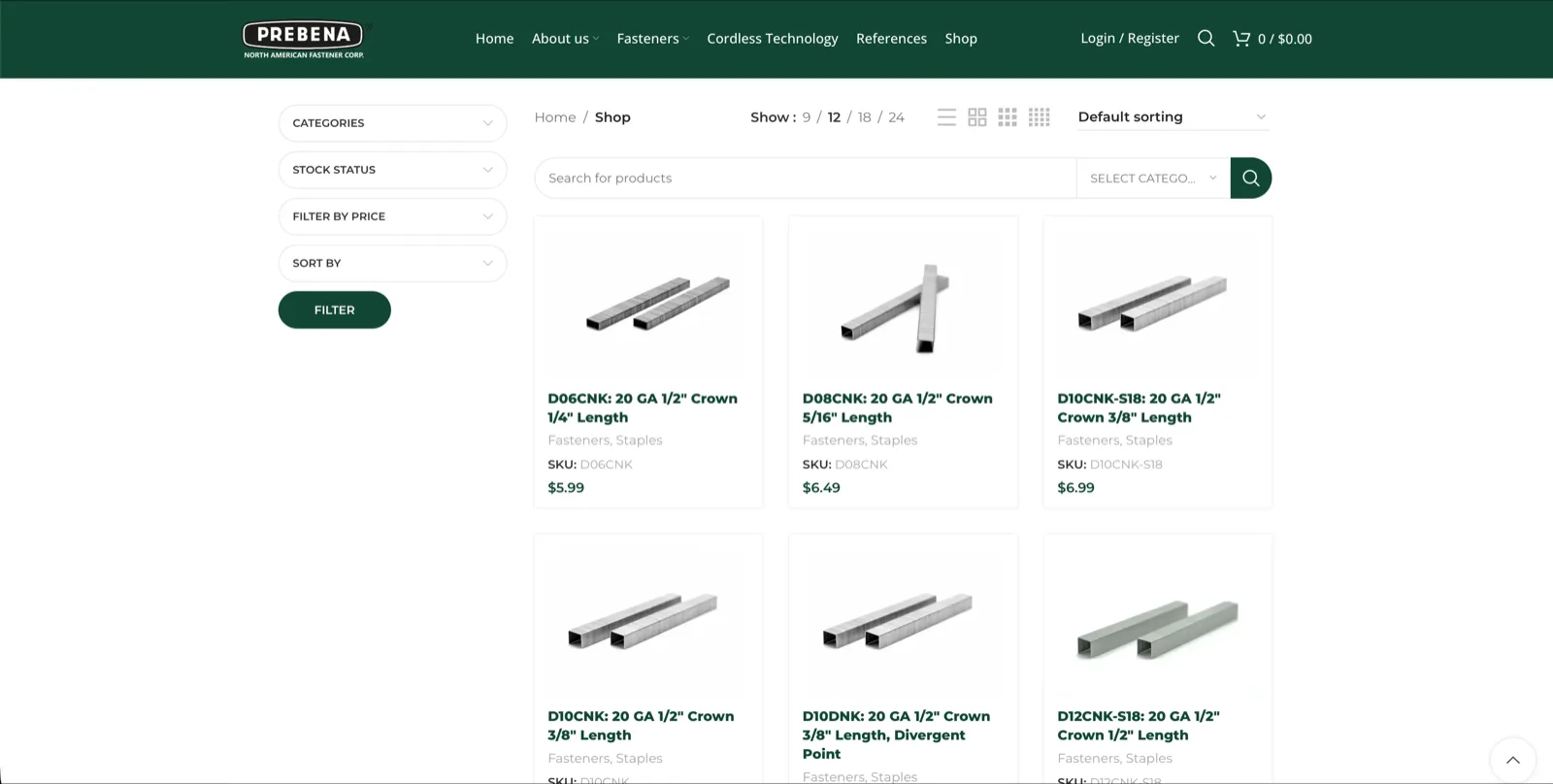
Task: Open the About us menu
Action: click(565, 39)
